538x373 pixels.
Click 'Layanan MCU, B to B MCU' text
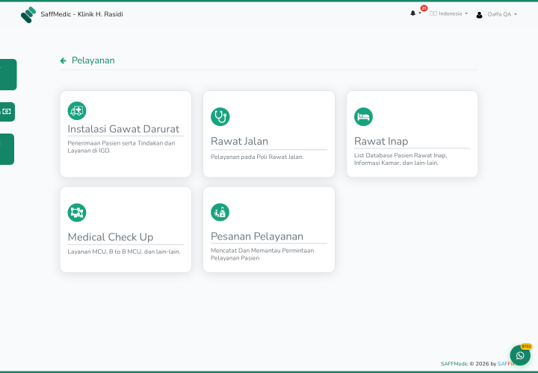click(124, 252)
